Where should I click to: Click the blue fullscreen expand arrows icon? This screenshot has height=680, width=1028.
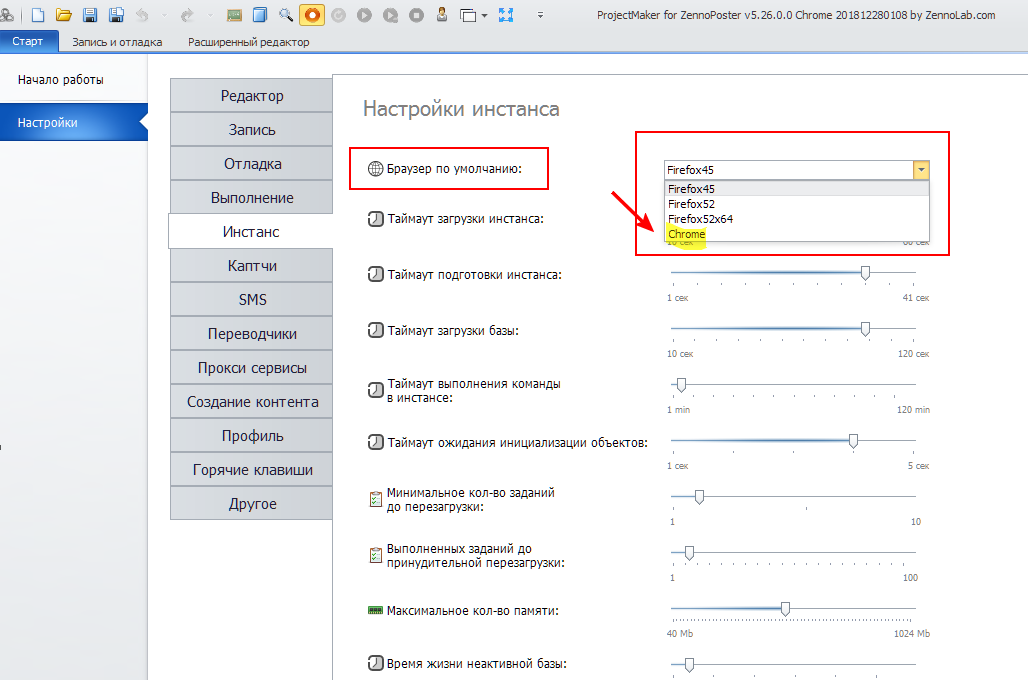(506, 14)
